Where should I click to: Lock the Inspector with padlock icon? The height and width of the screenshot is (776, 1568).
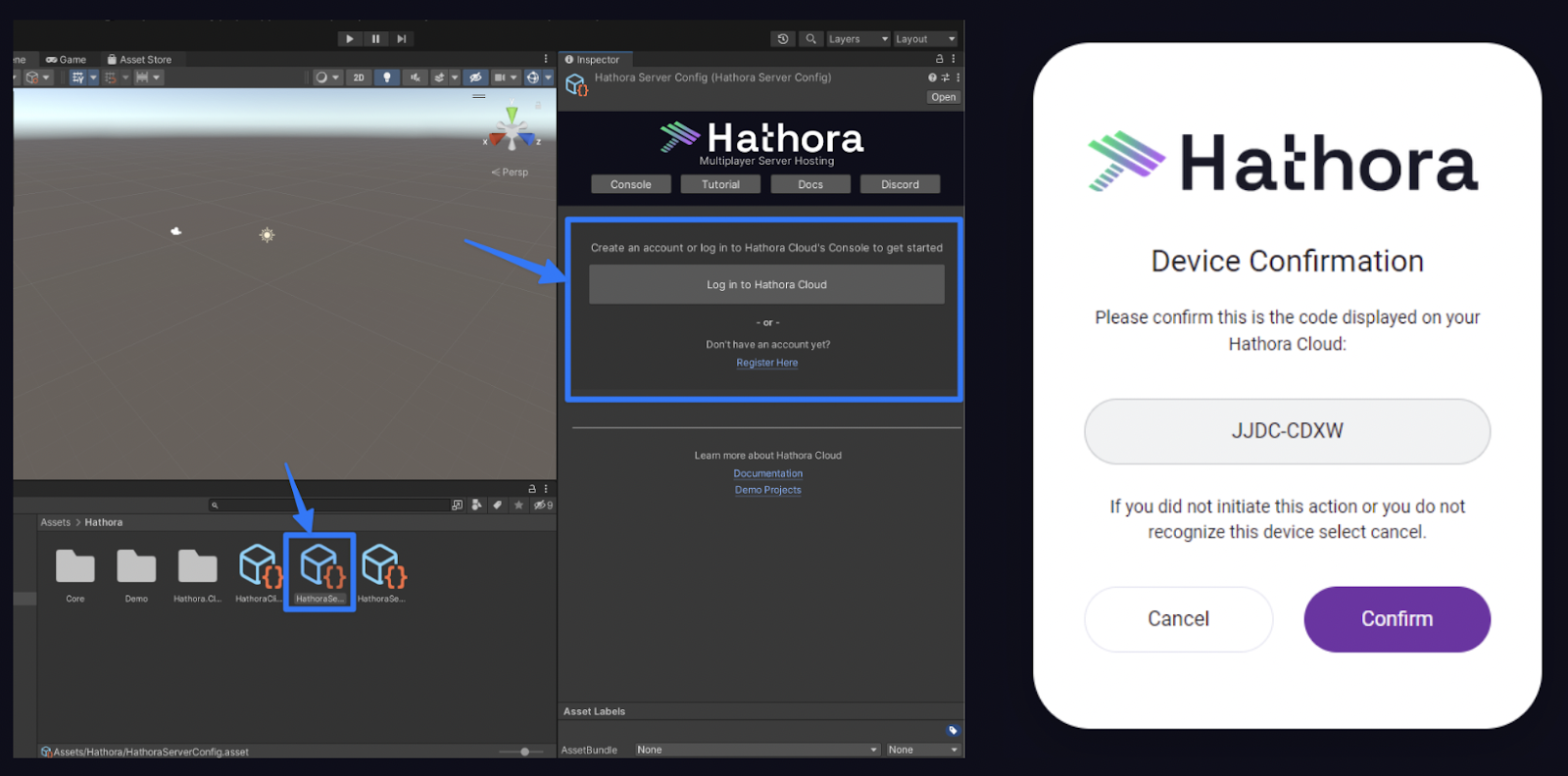pyautogui.click(x=940, y=60)
